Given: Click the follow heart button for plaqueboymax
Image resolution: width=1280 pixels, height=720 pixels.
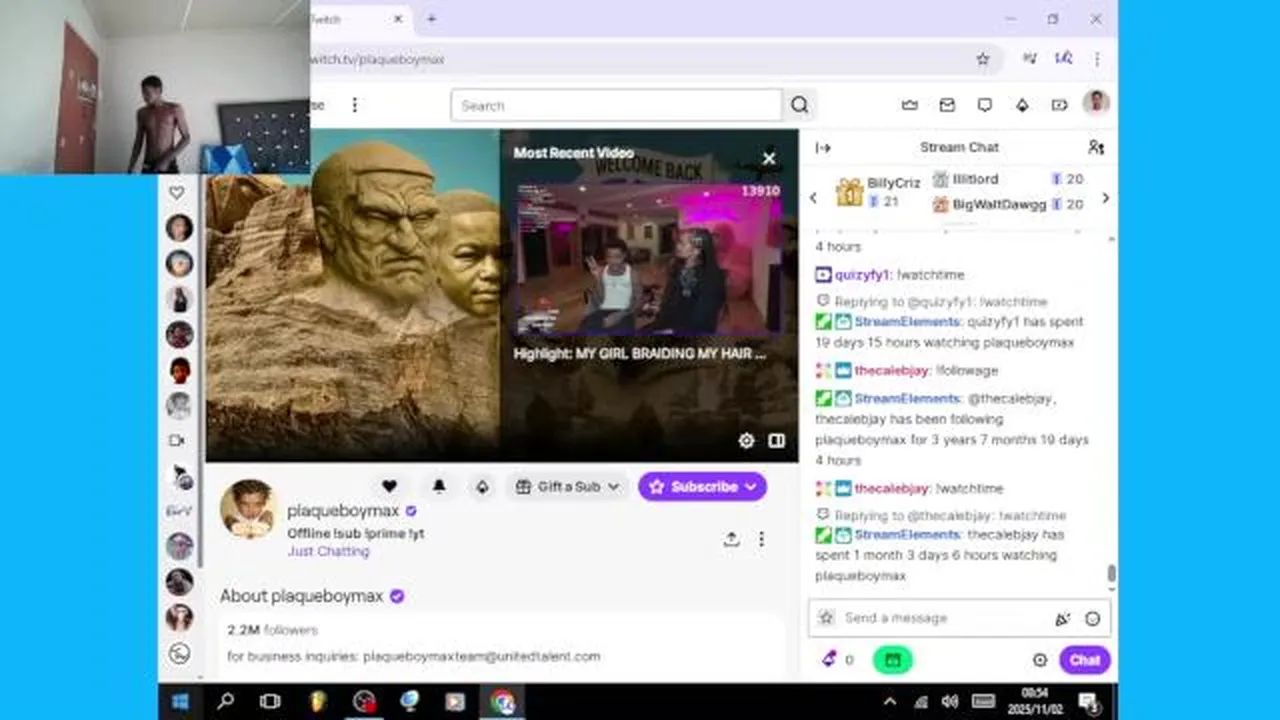Looking at the screenshot, I should pyautogui.click(x=389, y=487).
